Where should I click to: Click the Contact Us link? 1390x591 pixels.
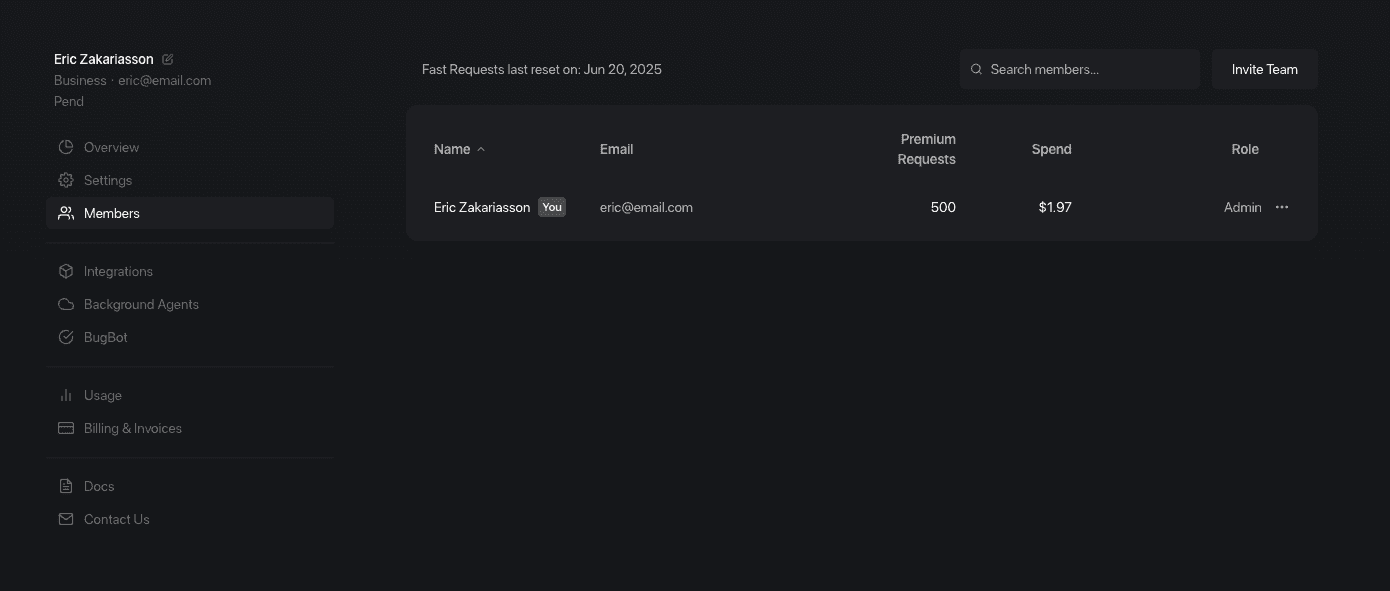[116, 519]
